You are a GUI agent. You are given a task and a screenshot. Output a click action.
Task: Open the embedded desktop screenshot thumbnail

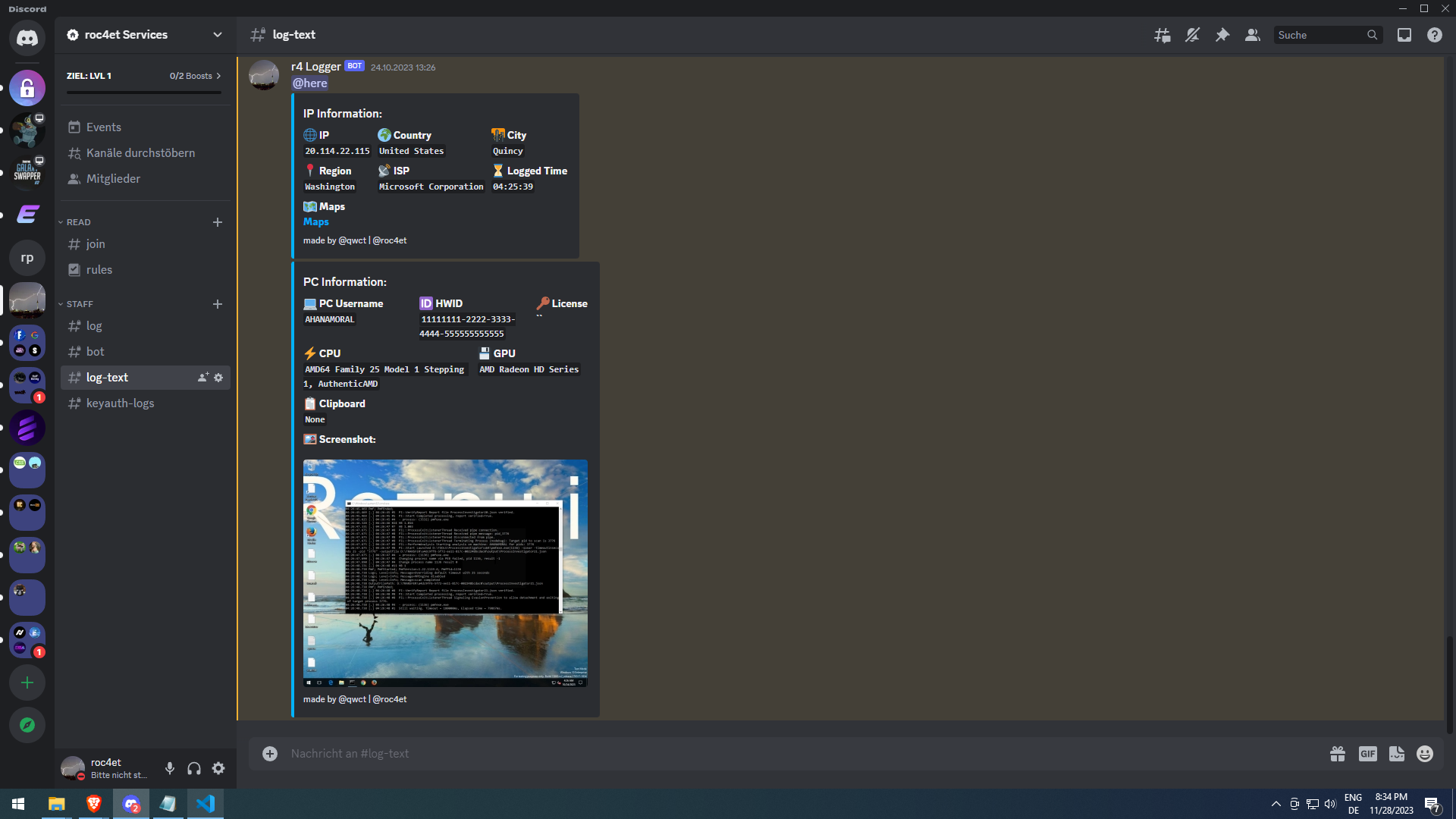[x=445, y=573]
